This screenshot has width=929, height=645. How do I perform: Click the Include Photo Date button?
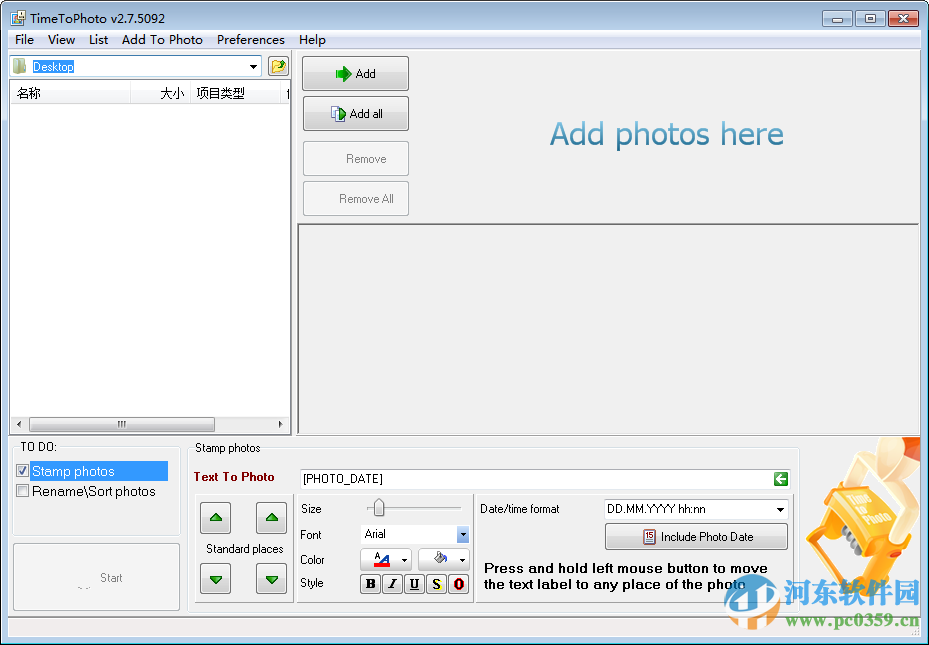[x=696, y=537]
